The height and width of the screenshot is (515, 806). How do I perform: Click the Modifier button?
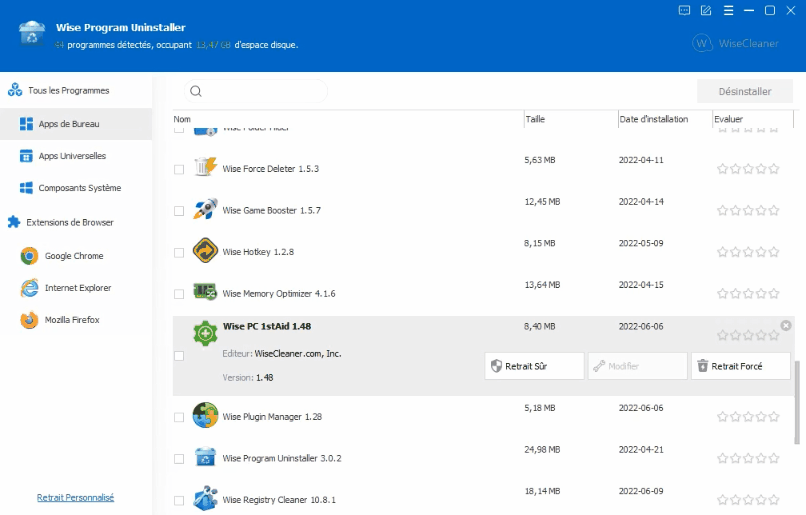[637, 366]
